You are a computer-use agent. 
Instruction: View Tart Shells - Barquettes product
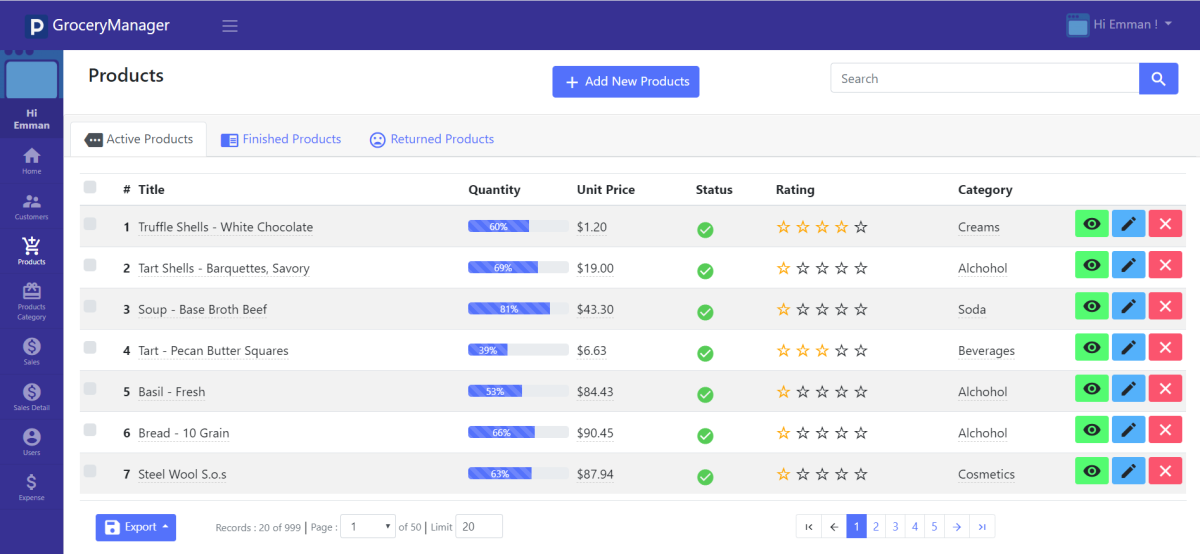point(1092,266)
